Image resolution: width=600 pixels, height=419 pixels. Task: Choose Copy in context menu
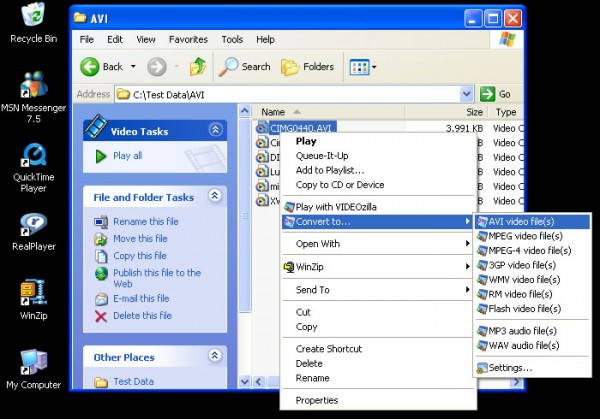(377, 327)
